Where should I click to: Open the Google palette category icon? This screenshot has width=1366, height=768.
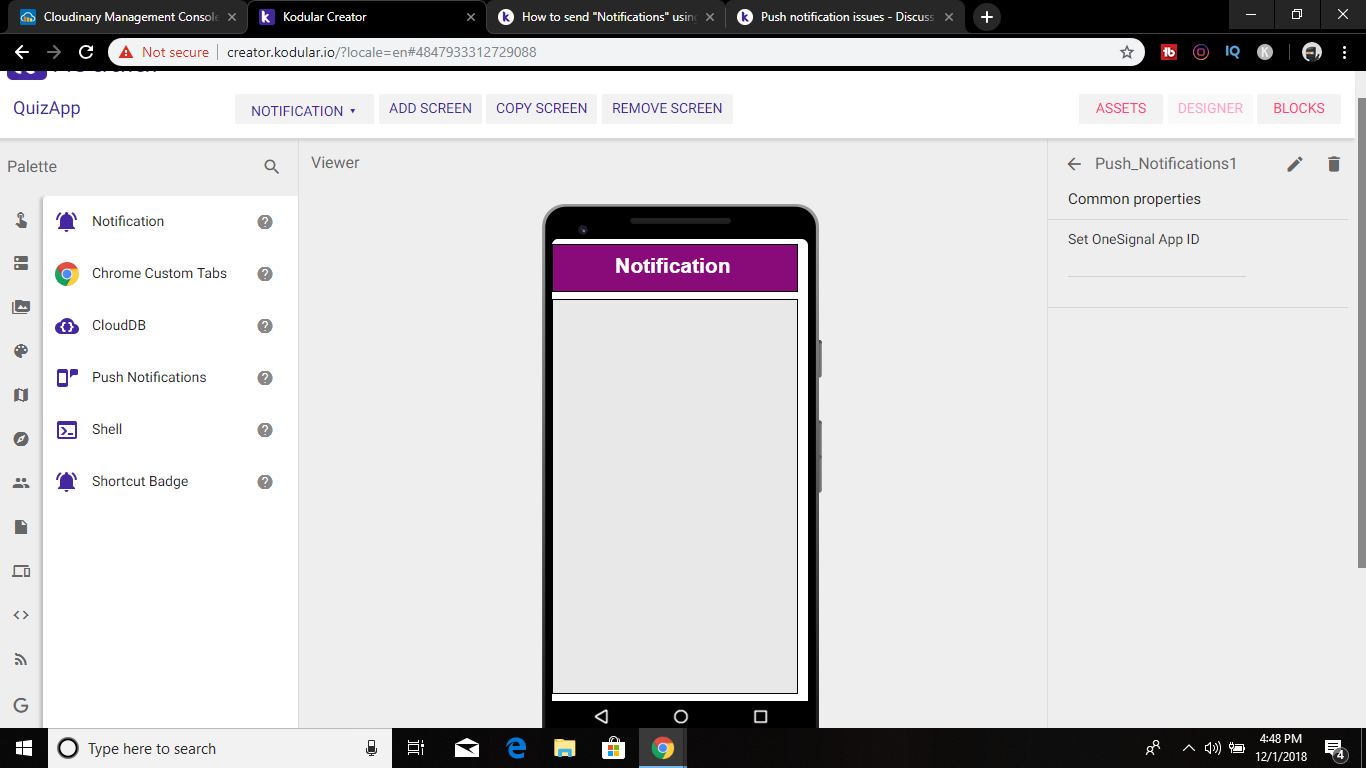21,705
